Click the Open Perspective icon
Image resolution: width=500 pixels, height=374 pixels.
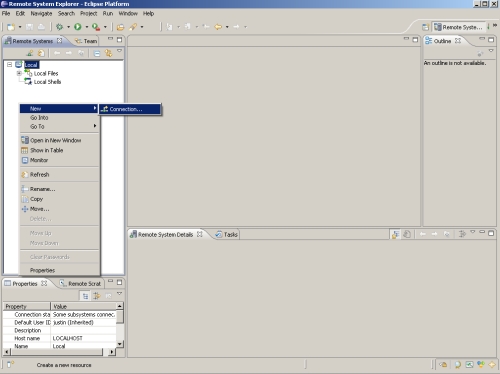click(425, 27)
